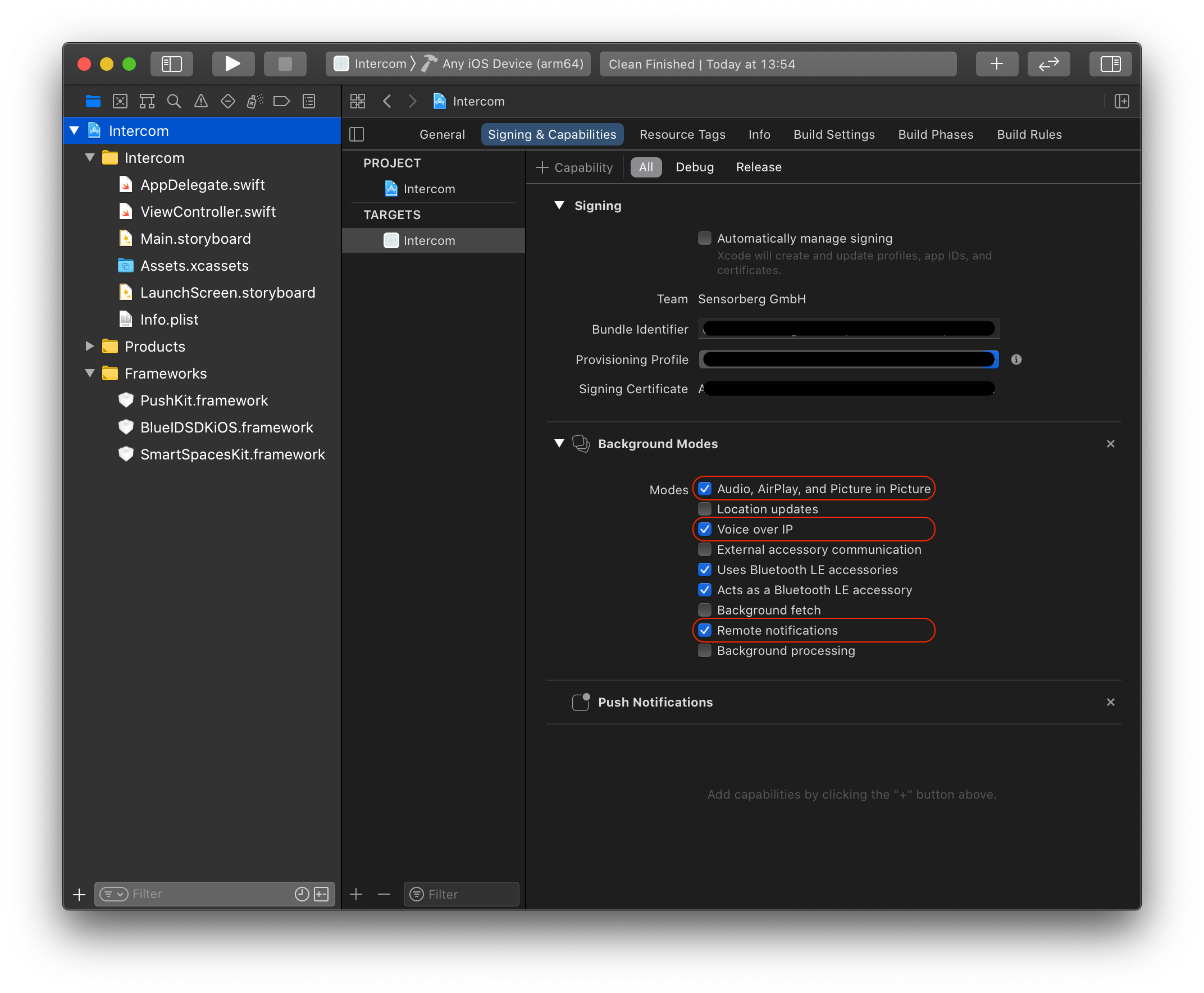Switch to the Resource Tags tab
Image resolution: width=1204 pixels, height=993 pixels.
point(682,134)
